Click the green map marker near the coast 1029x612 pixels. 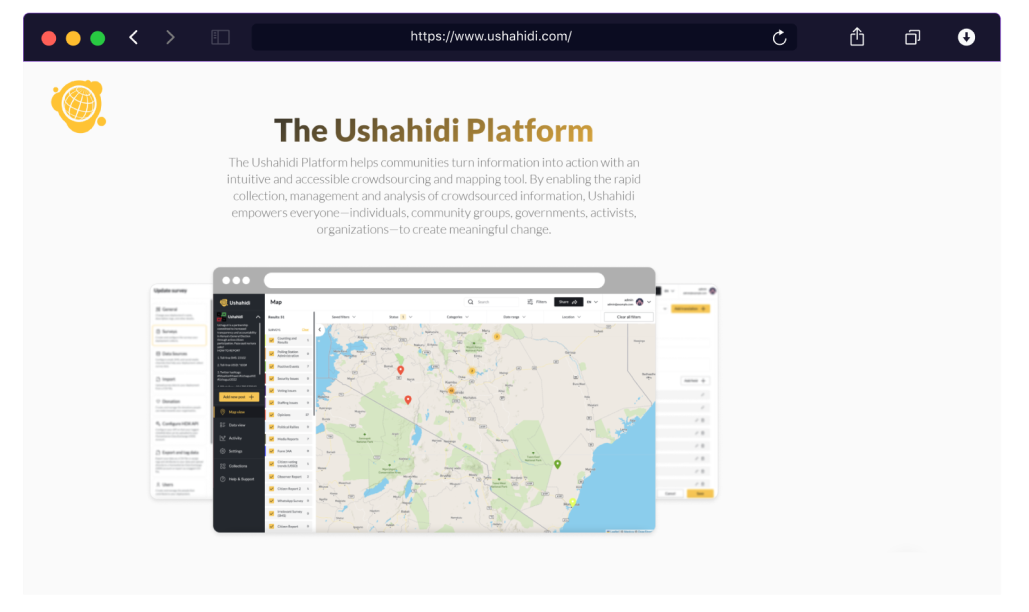[557, 464]
